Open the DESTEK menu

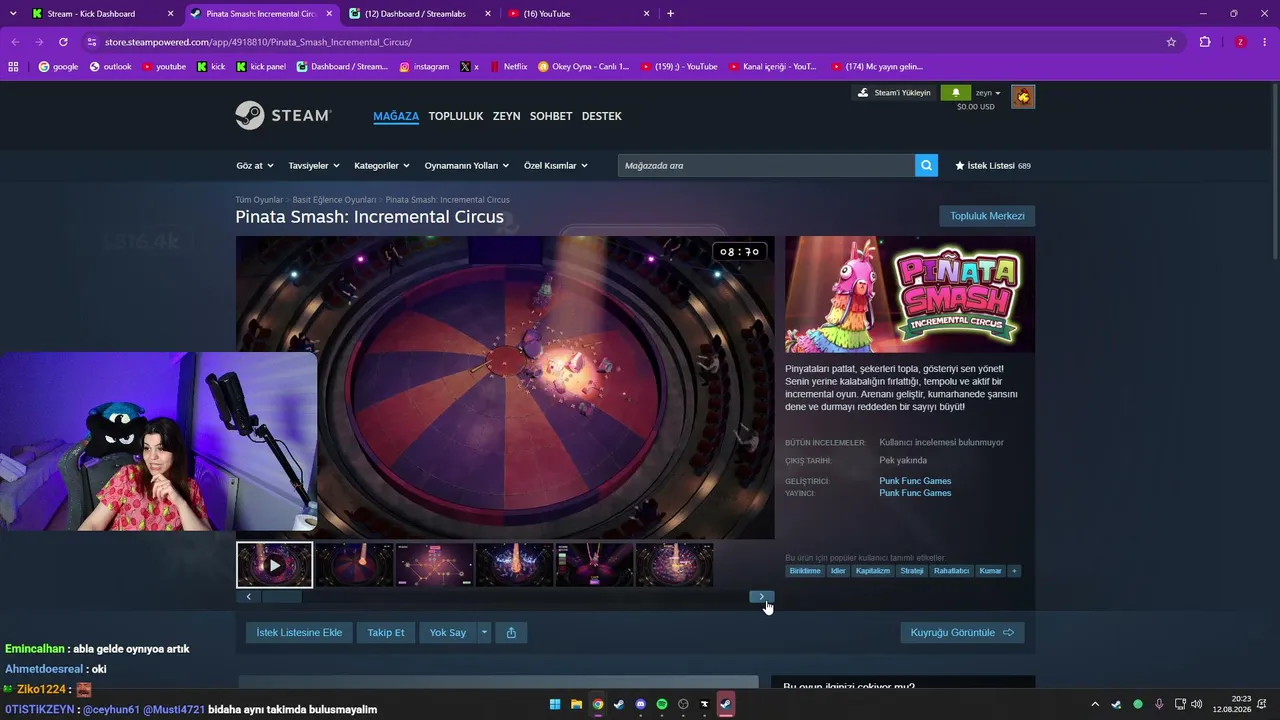[x=602, y=116]
